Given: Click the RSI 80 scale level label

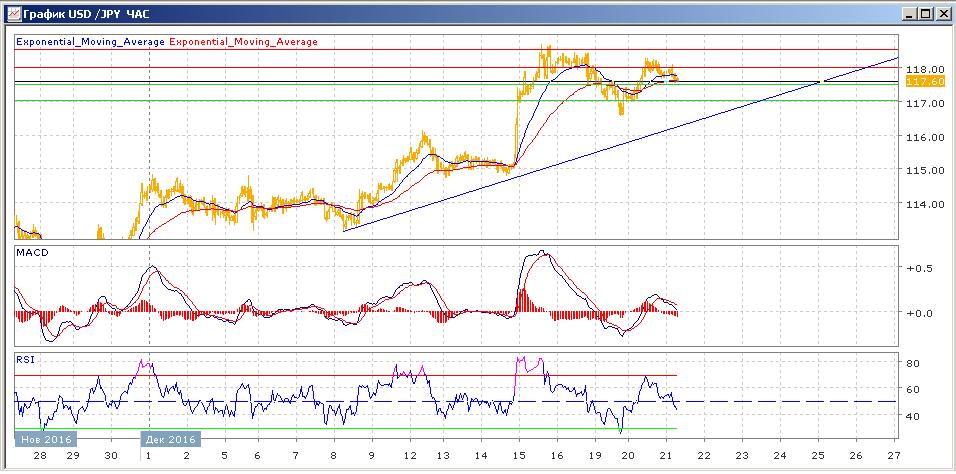Looking at the screenshot, I should (x=911, y=363).
